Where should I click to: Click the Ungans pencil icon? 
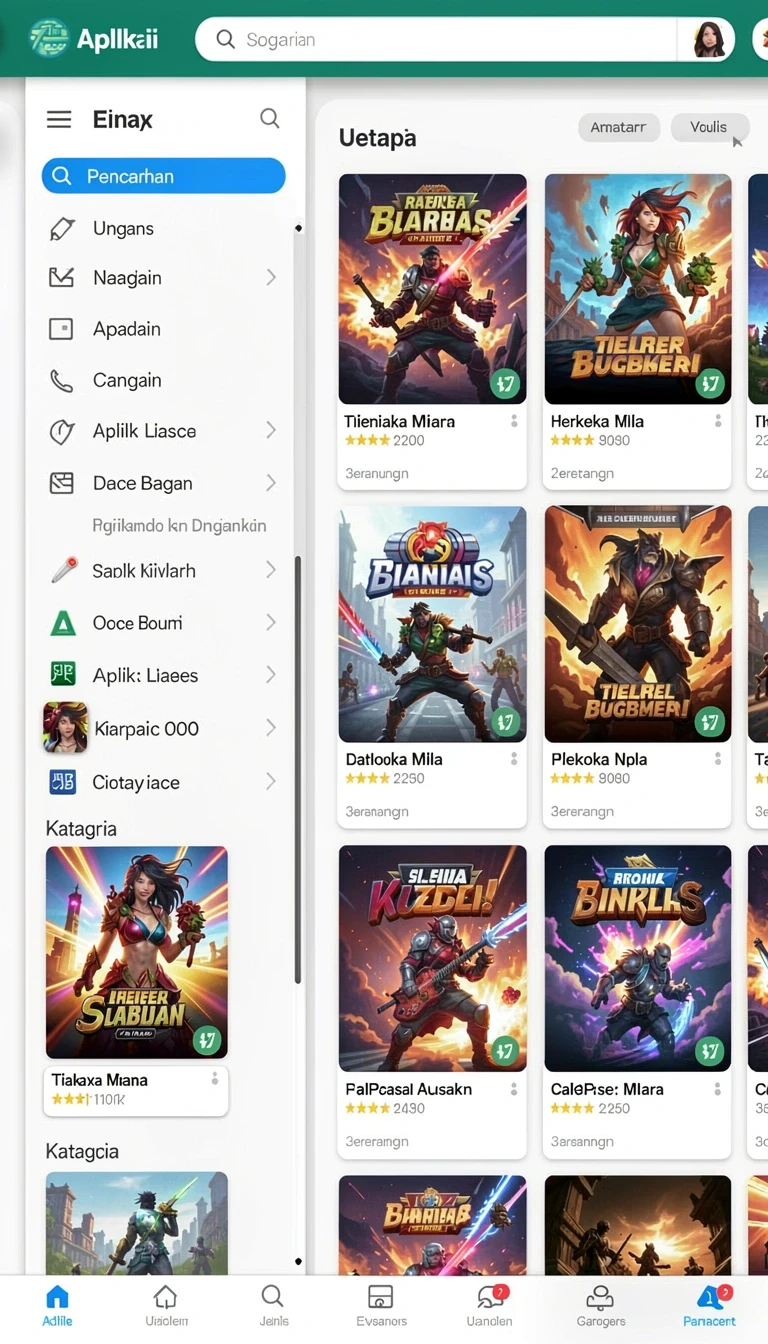pos(62,229)
